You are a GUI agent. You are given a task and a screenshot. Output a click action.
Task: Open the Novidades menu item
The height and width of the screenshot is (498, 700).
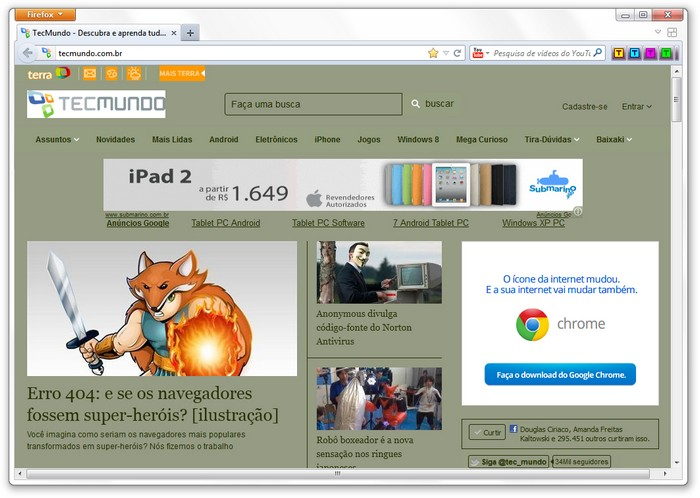tap(115, 140)
